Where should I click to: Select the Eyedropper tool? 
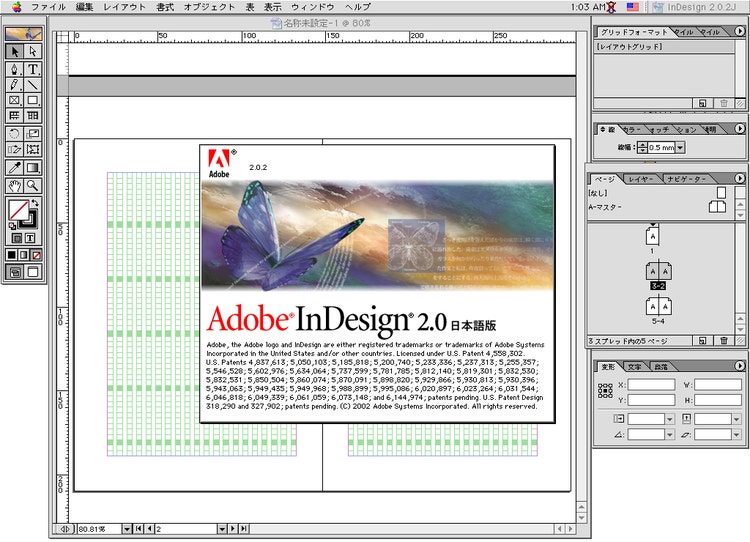(x=14, y=167)
